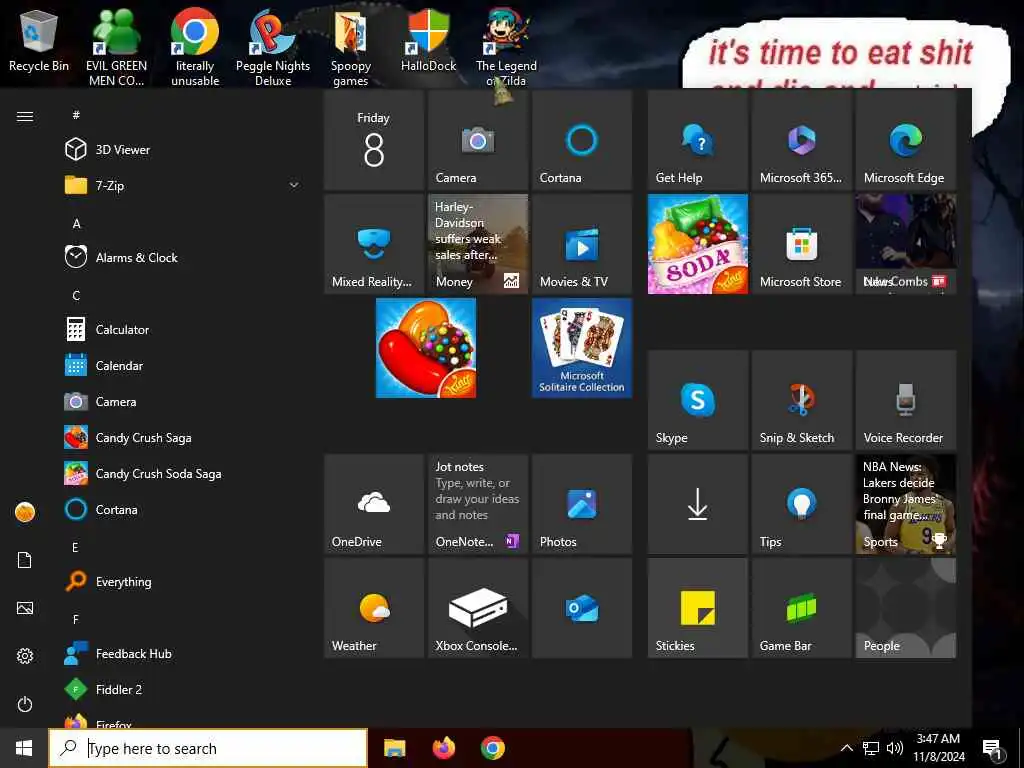This screenshot has height=768, width=1024.
Task: Open Camera from the app list
Action: pyautogui.click(x=183, y=402)
